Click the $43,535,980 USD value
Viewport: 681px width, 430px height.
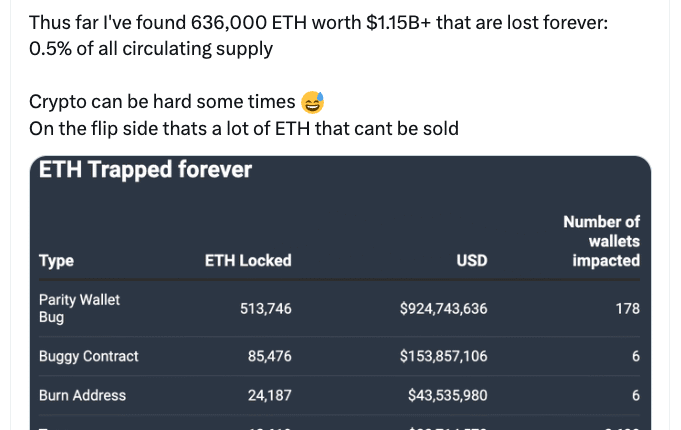point(447,395)
